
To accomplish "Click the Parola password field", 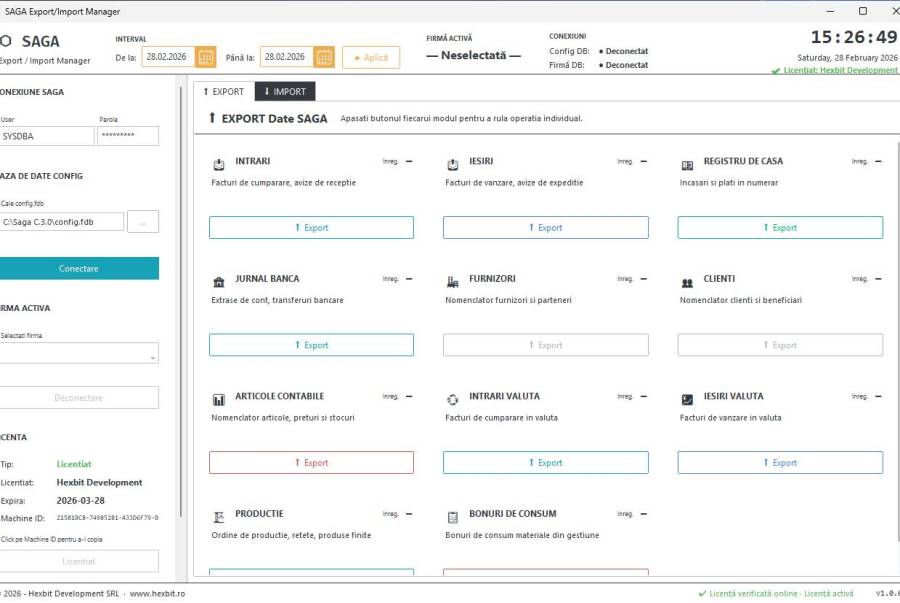I will [128, 135].
